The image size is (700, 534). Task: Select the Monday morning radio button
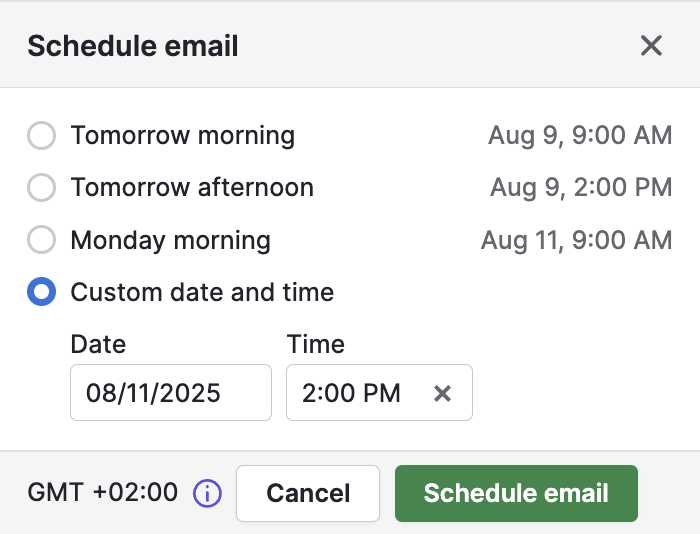click(42, 240)
